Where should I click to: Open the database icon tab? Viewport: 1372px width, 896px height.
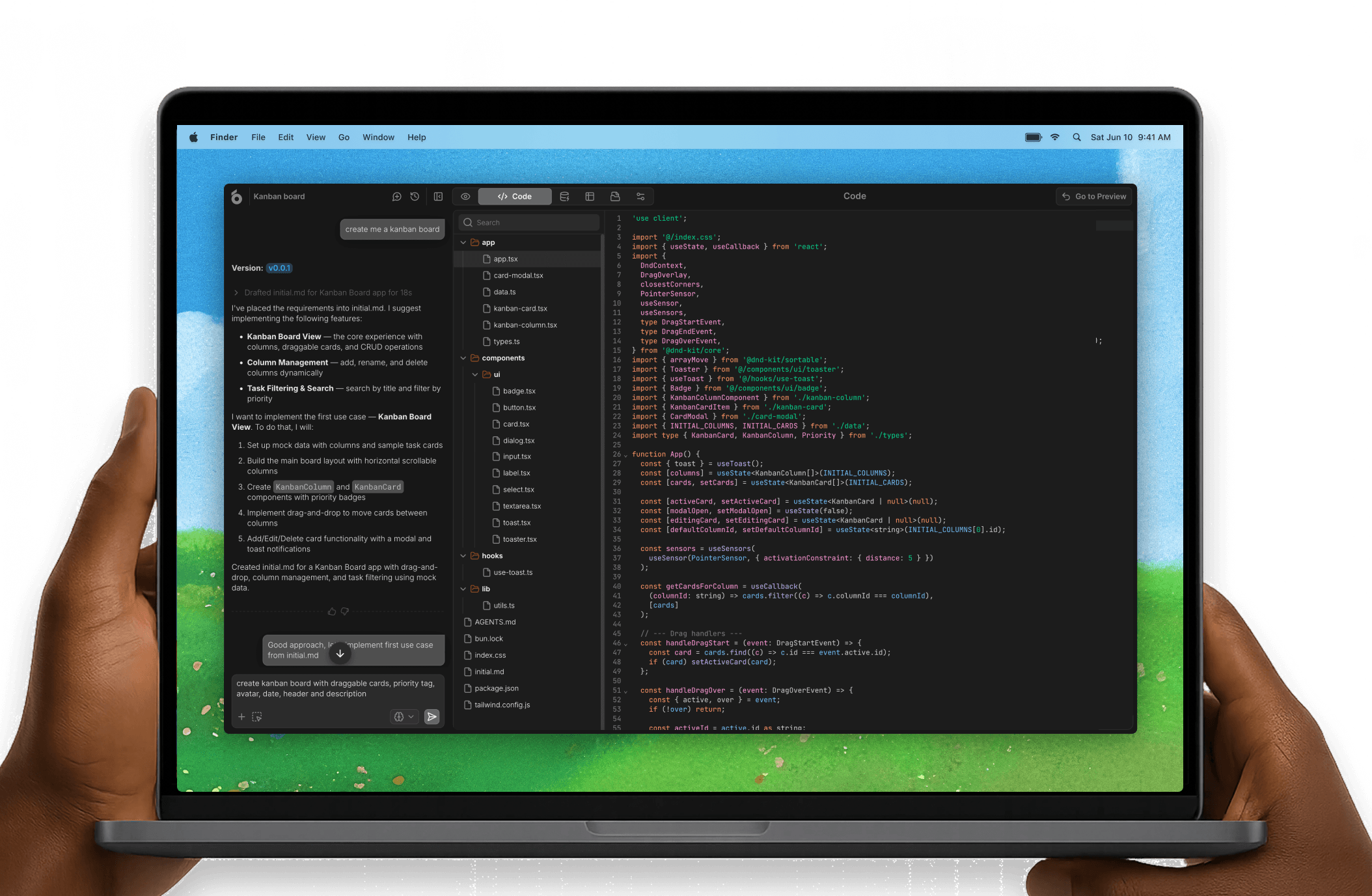[564, 197]
